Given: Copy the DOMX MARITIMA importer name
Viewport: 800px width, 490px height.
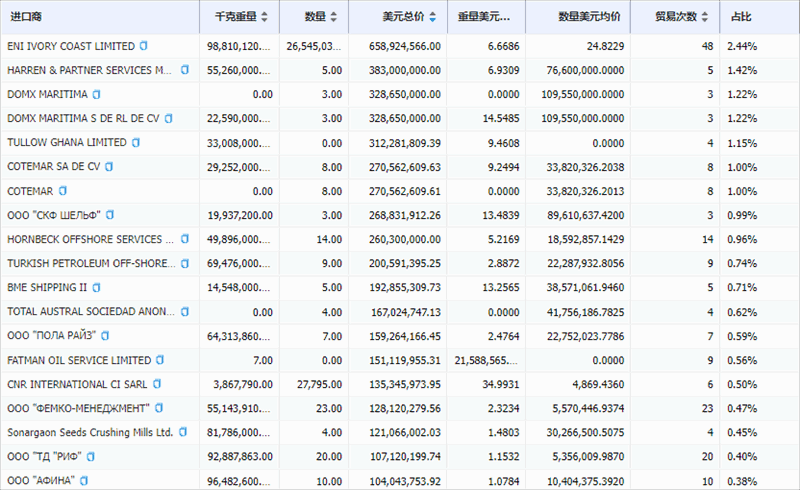Looking at the screenshot, I should 97,94.
